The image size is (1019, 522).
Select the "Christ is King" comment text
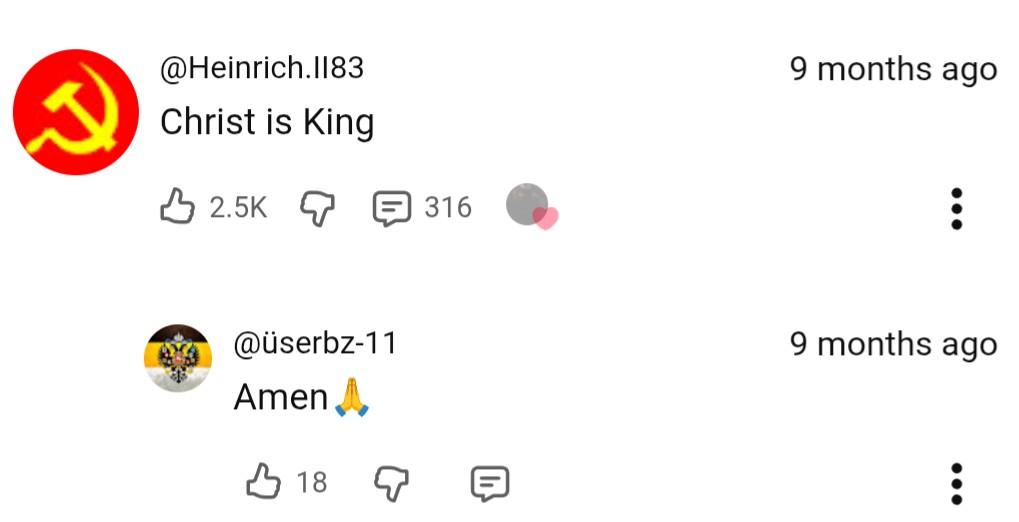(x=267, y=122)
